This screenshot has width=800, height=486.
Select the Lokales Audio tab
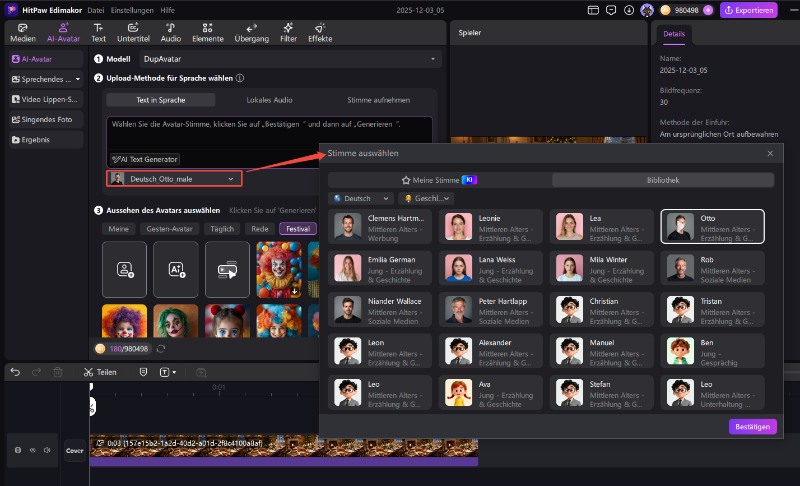click(x=270, y=100)
